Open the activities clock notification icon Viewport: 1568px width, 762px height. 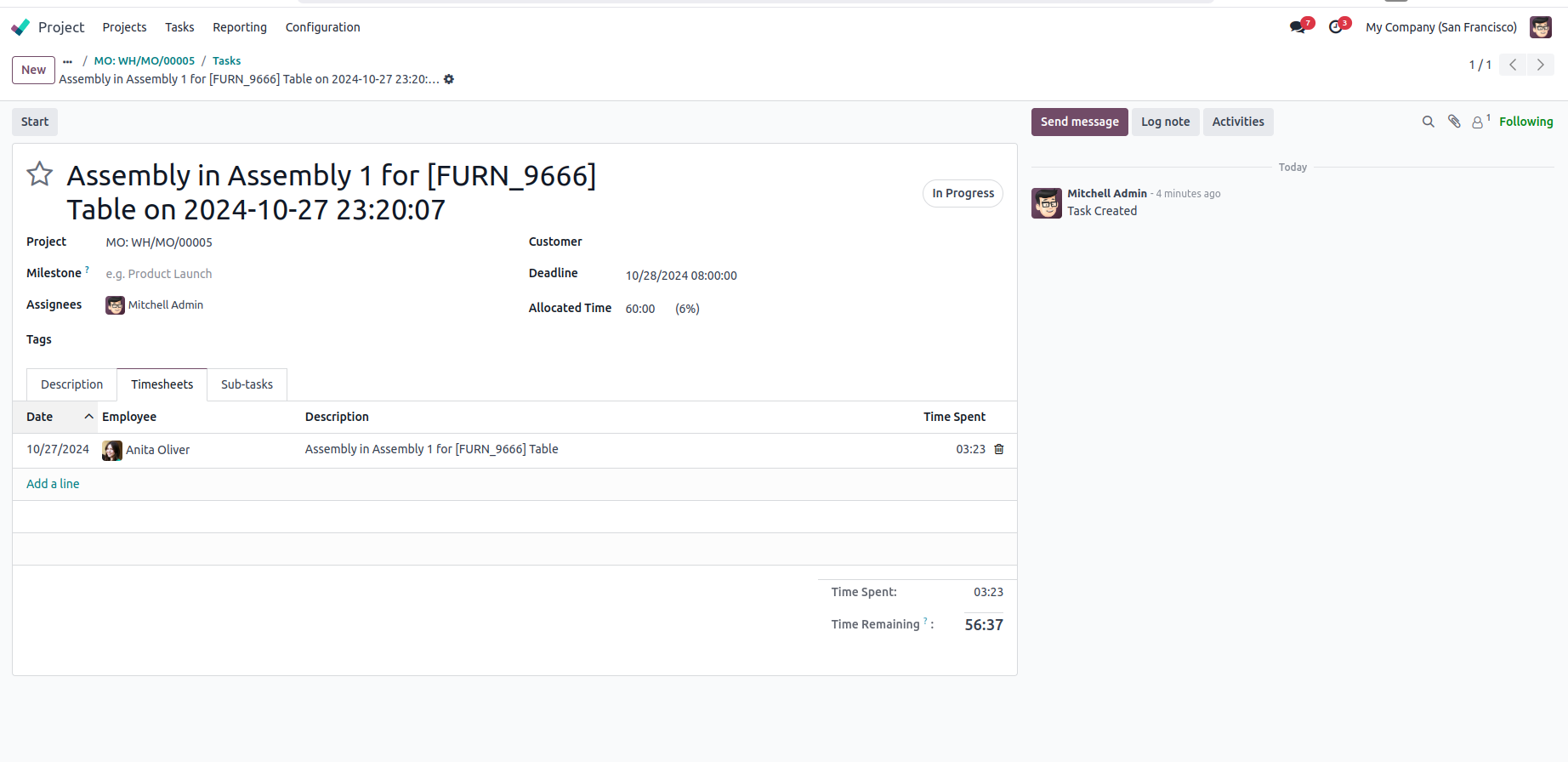pyautogui.click(x=1336, y=27)
